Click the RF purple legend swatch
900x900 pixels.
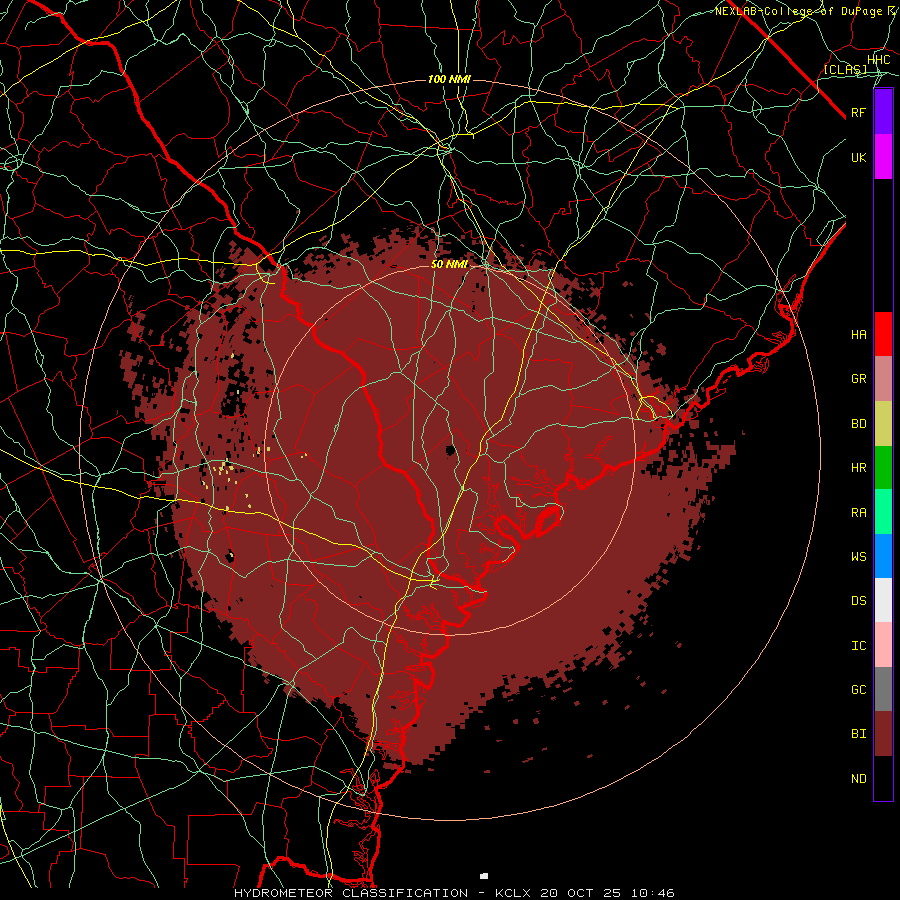(883, 112)
